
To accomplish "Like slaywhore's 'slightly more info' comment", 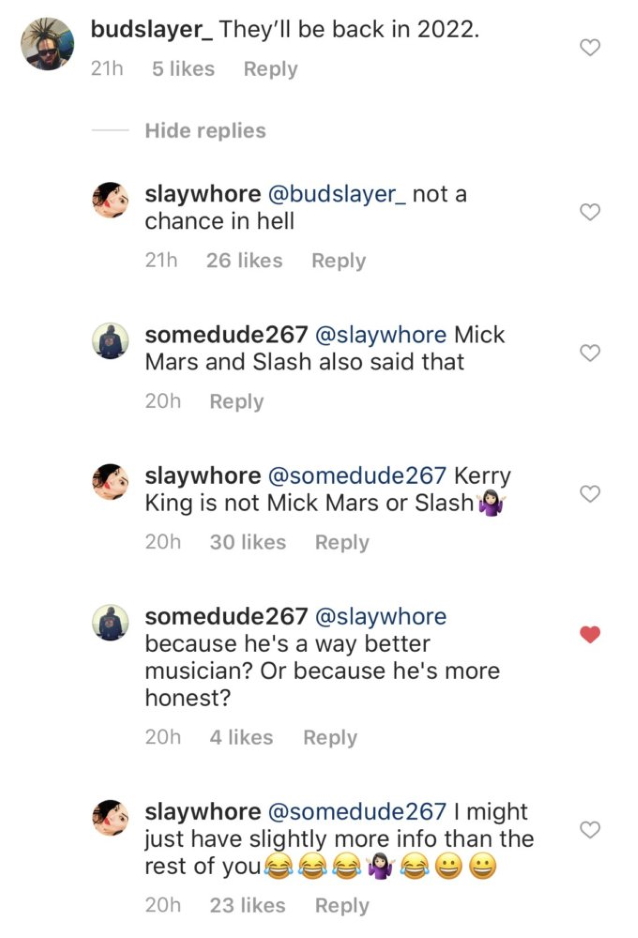I will (x=590, y=830).
